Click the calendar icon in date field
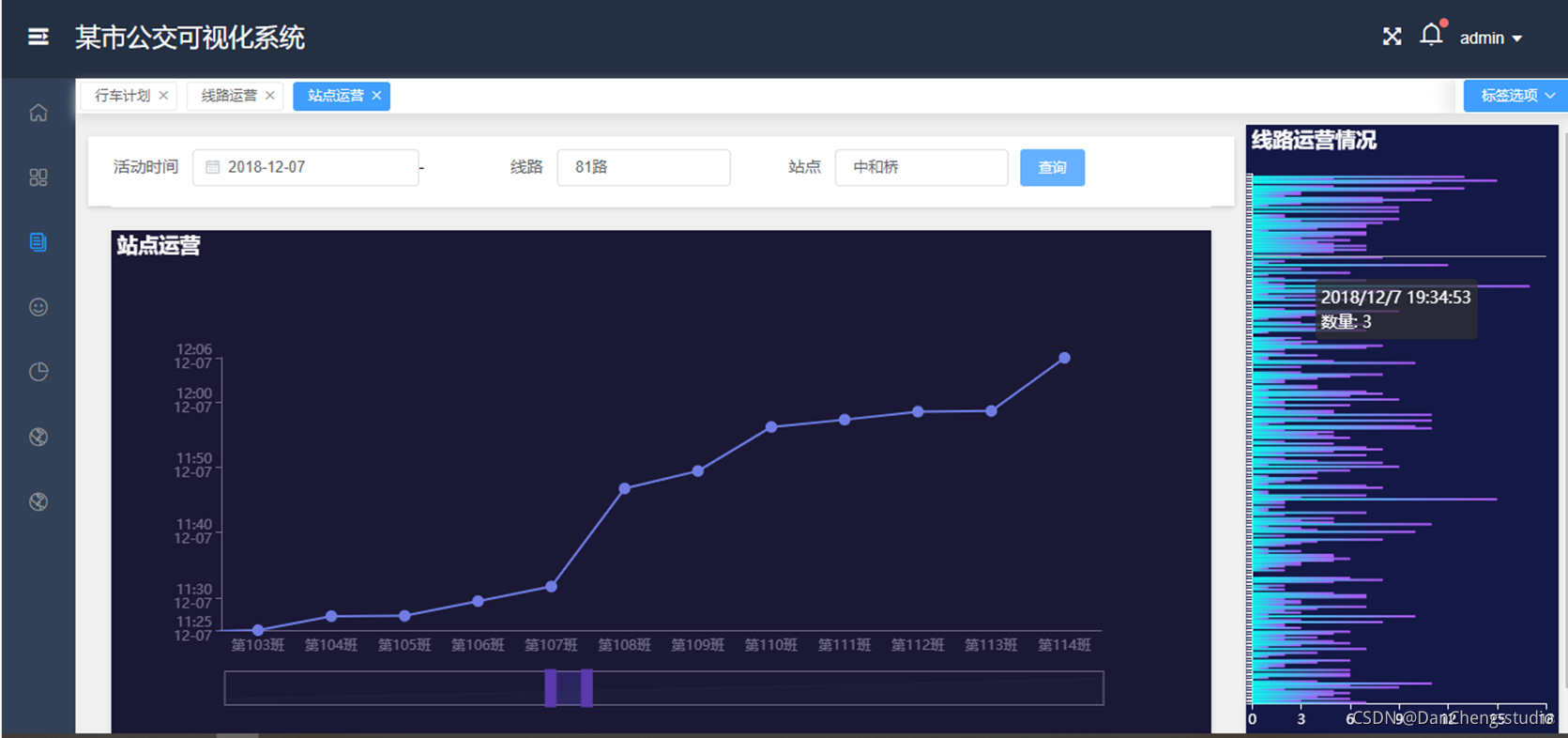The image size is (1568, 738). (x=213, y=167)
